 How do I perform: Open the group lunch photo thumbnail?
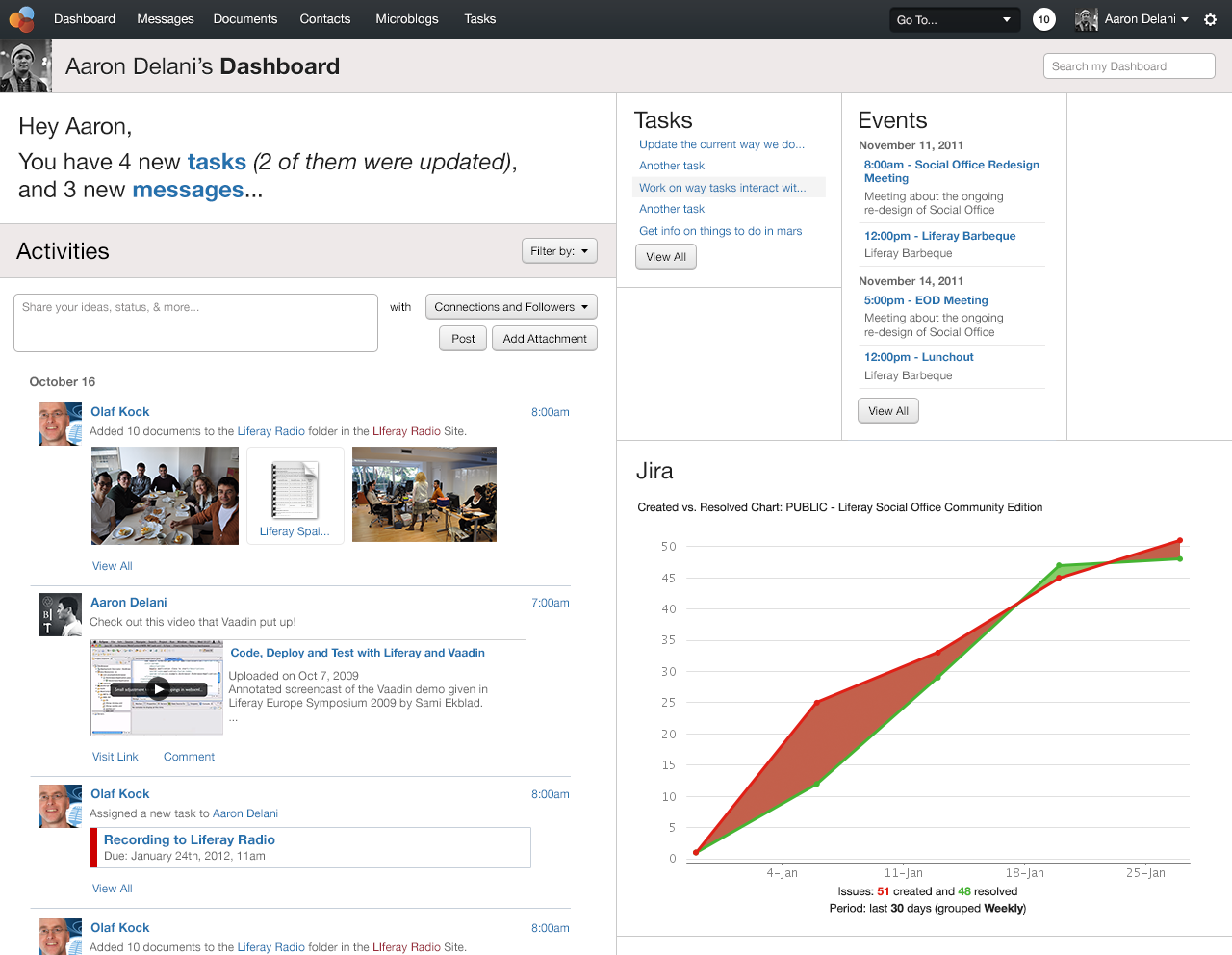tap(165, 494)
